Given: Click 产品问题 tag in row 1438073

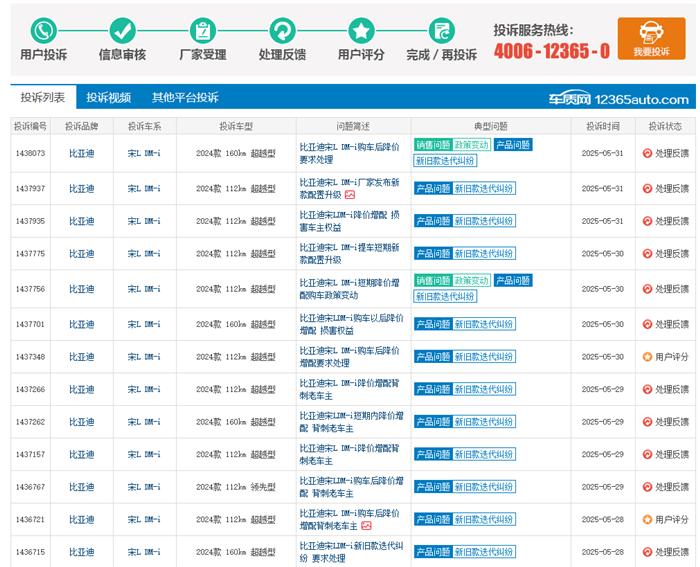Looking at the screenshot, I should (513, 145).
